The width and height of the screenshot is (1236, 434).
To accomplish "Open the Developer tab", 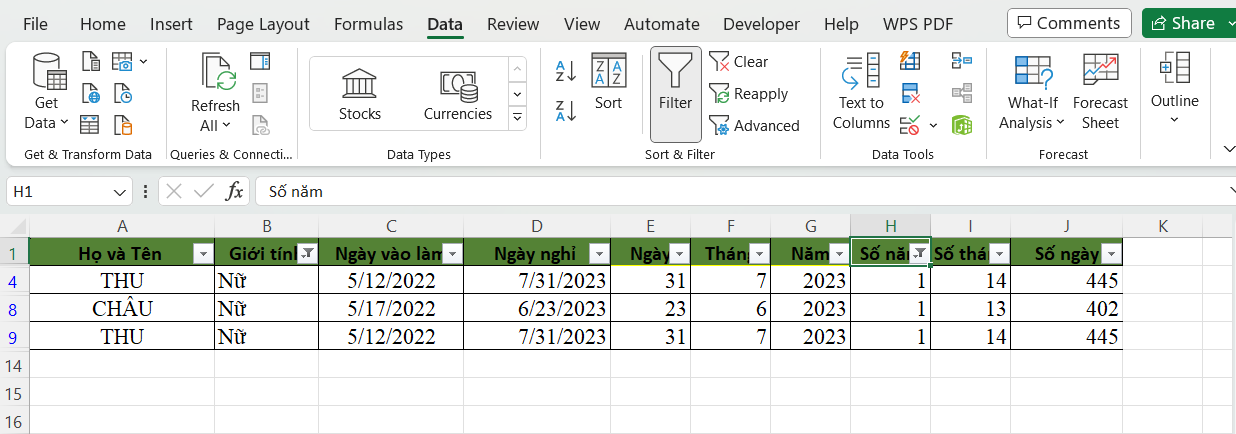I will point(762,24).
